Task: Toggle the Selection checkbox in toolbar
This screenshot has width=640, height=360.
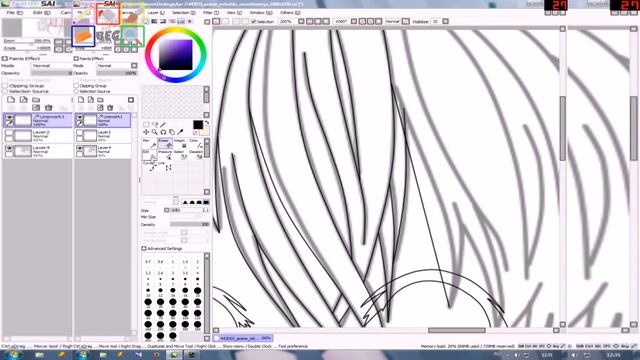Action: 253,21
